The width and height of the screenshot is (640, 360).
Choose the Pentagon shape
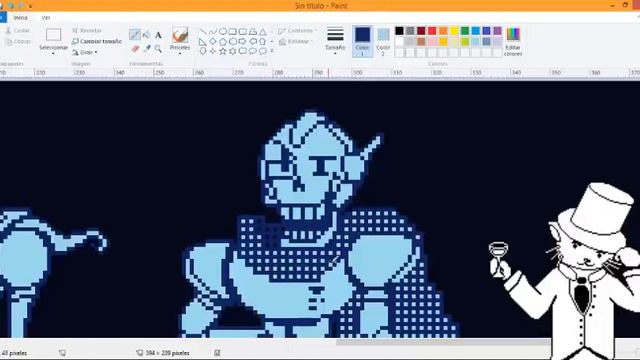click(x=223, y=42)
